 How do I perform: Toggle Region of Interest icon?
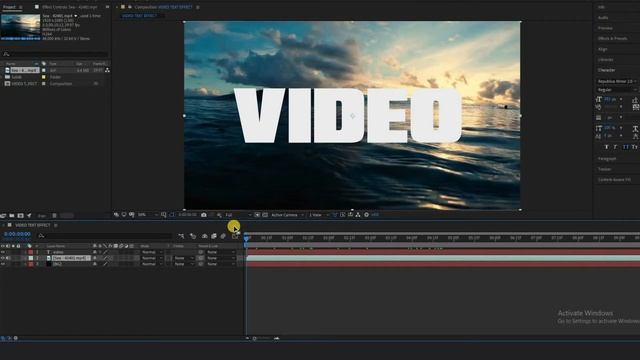[257, 215]
